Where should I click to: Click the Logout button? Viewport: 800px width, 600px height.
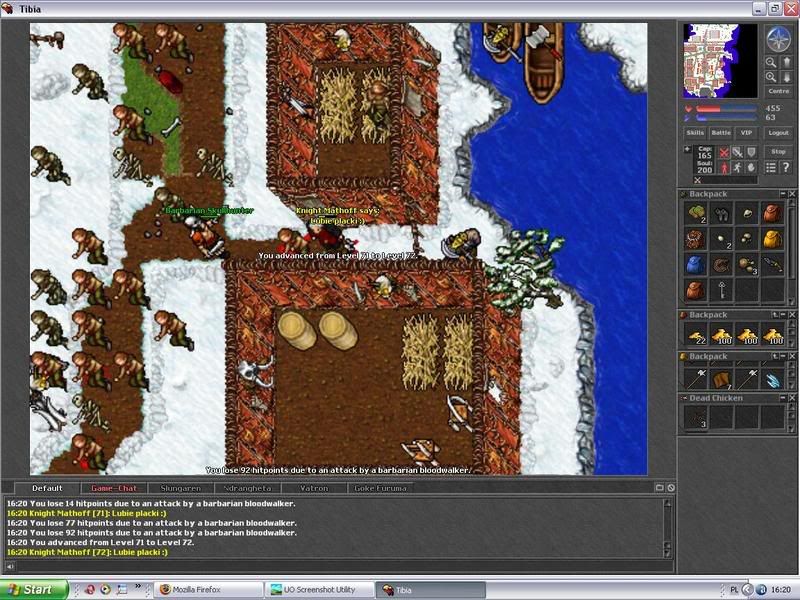click(779, 133)
